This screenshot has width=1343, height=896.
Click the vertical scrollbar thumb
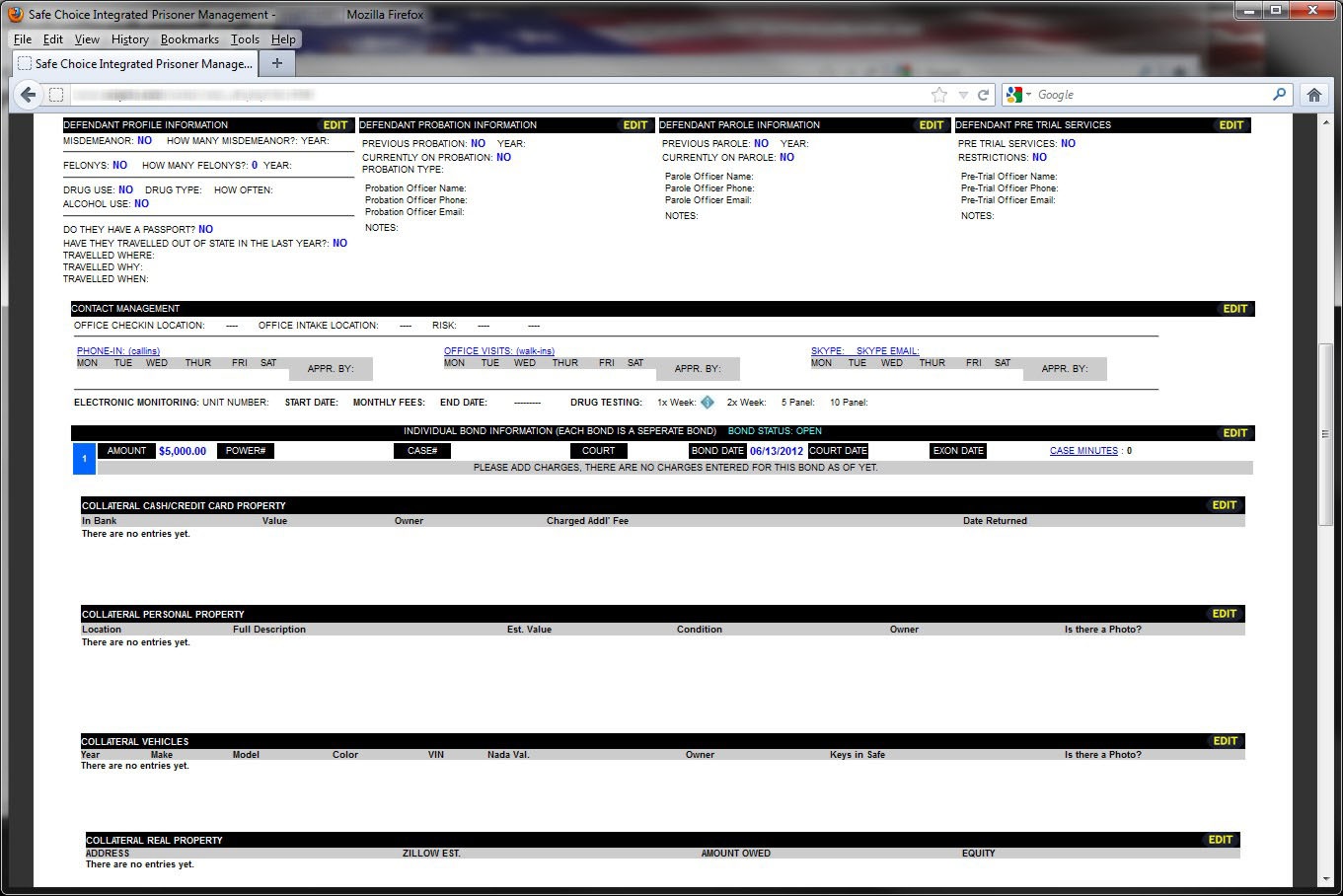coord(1327,434)
